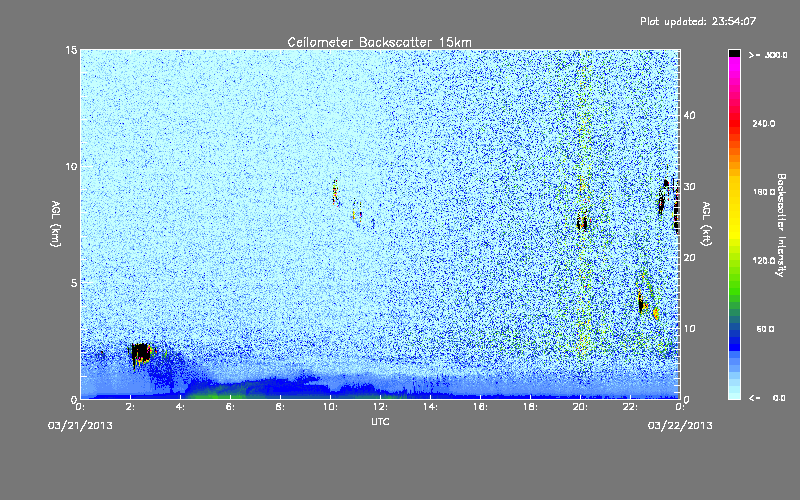This screenshot has height=500, width=800.
Task: Click the '6:' time tick label
Action: [230, 407]
